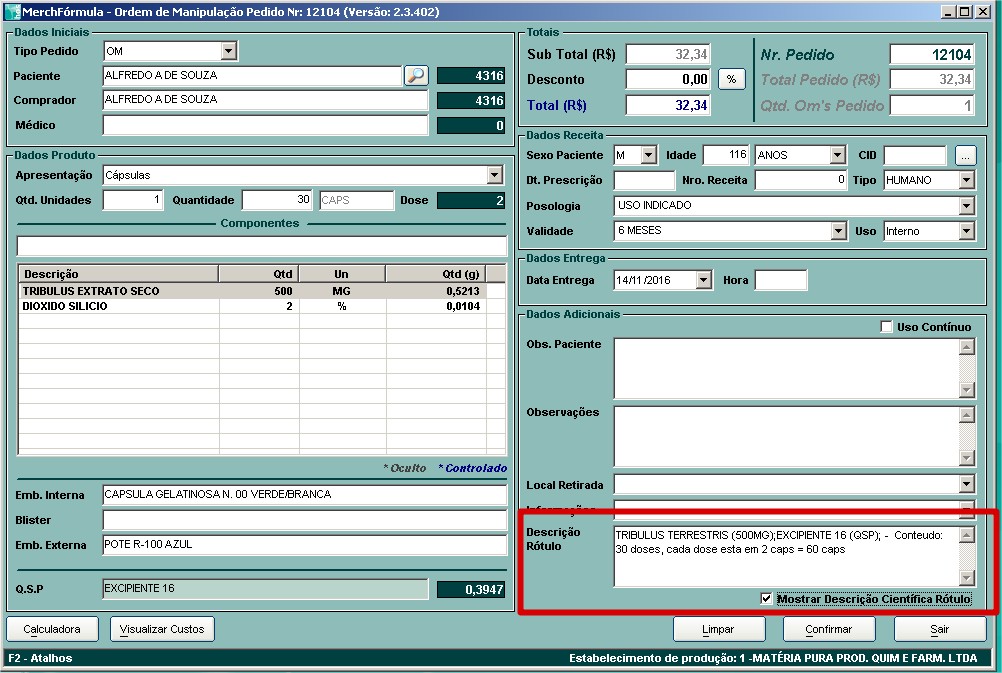The height and width of the screenshot is (673, 1002).
Task: Enable the Uso Contínuo checkbox
Action: pos(886,327)
